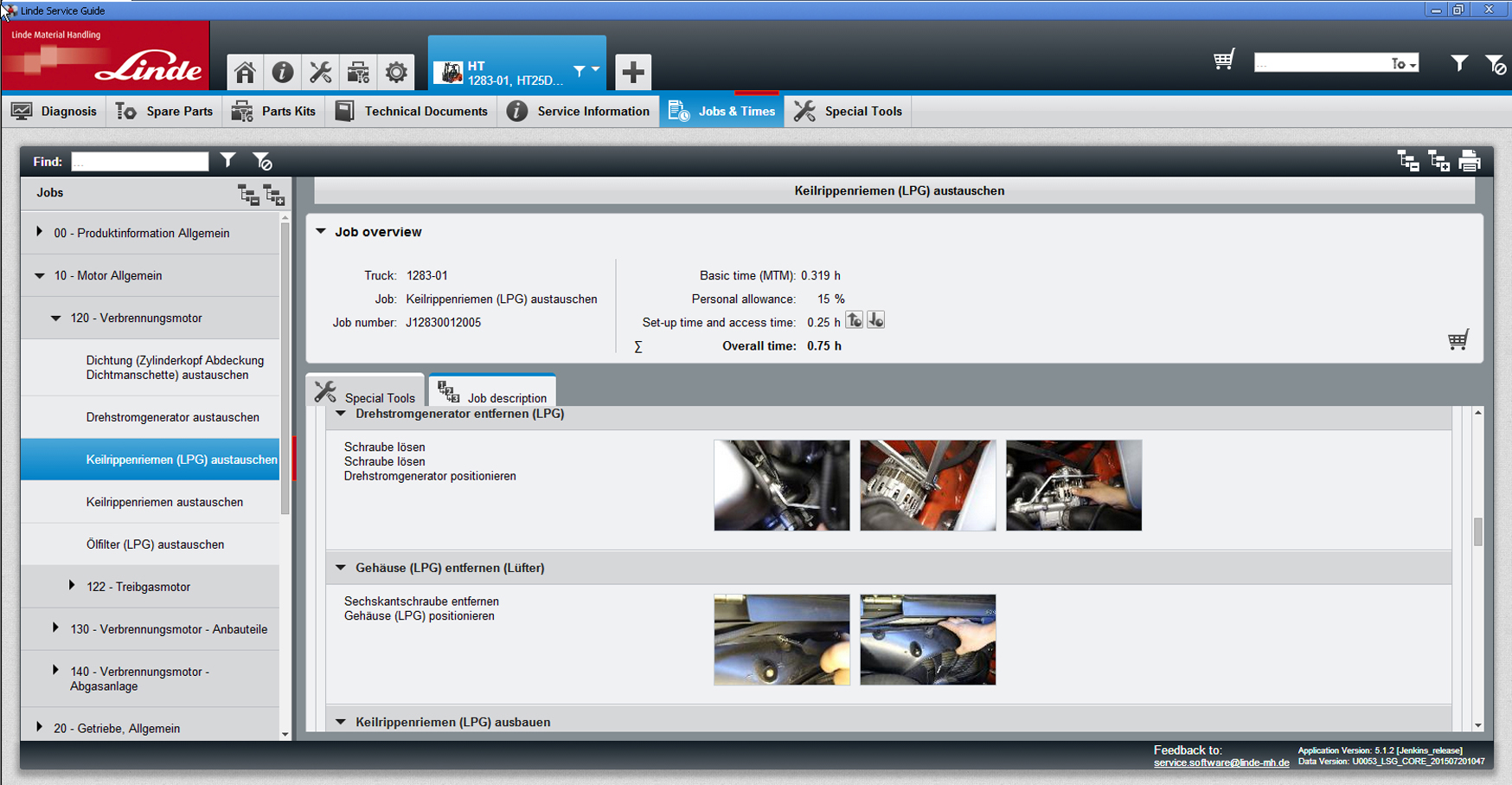
Task: Add job to cart in overview
Action: coord(1458,340)
